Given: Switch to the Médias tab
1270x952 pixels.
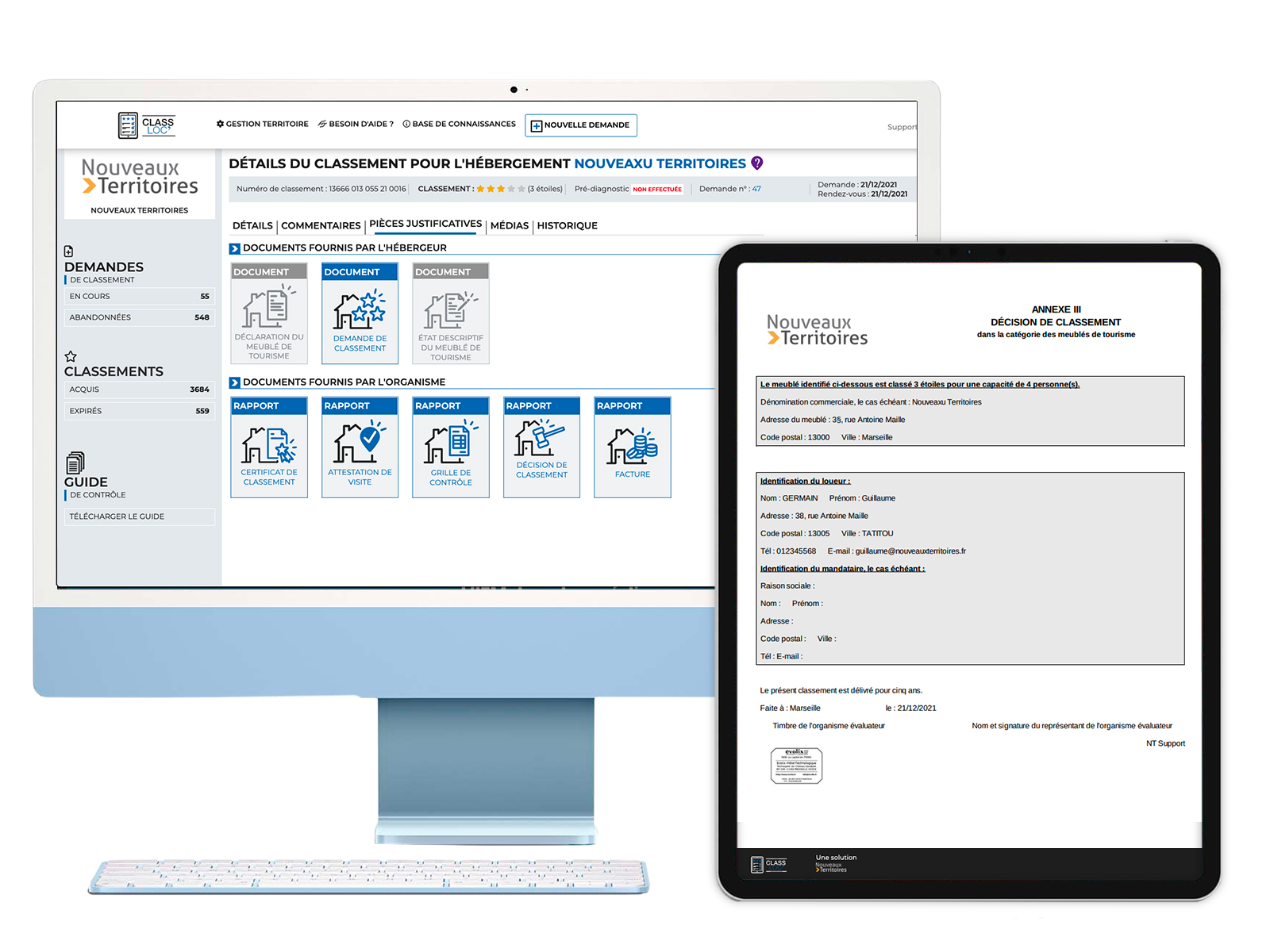Looking at the screenshot, I should point(509,226).
